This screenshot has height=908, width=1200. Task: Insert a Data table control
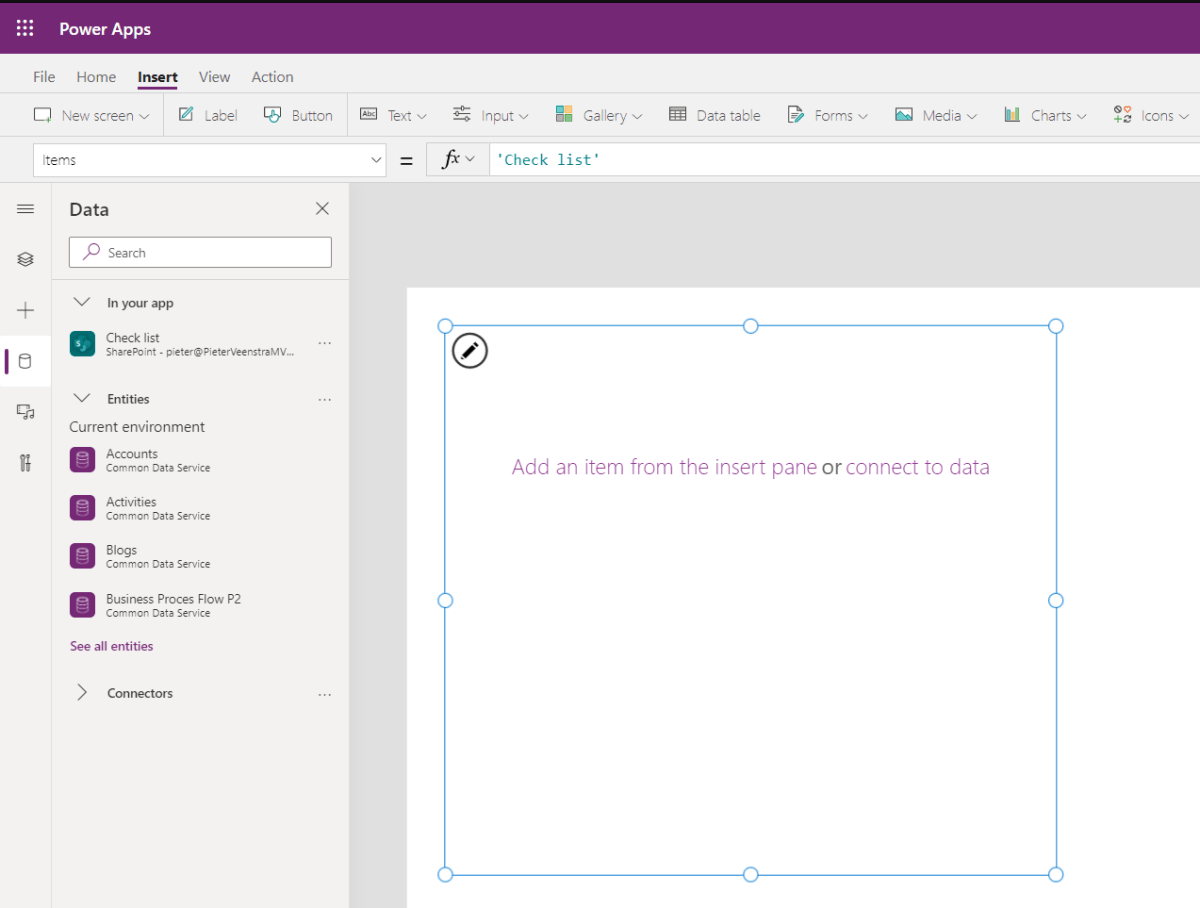pos(715,115)
